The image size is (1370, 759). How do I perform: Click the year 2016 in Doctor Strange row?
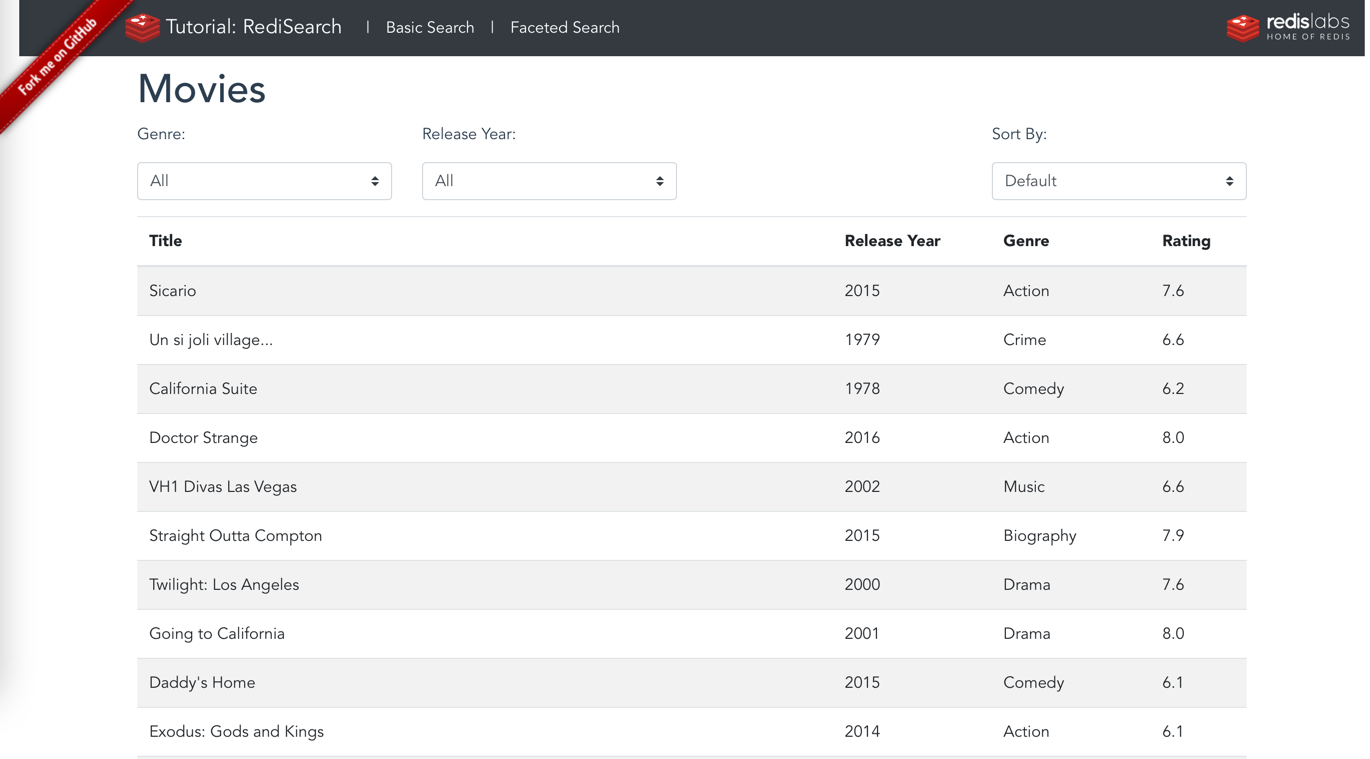point(862,438)
